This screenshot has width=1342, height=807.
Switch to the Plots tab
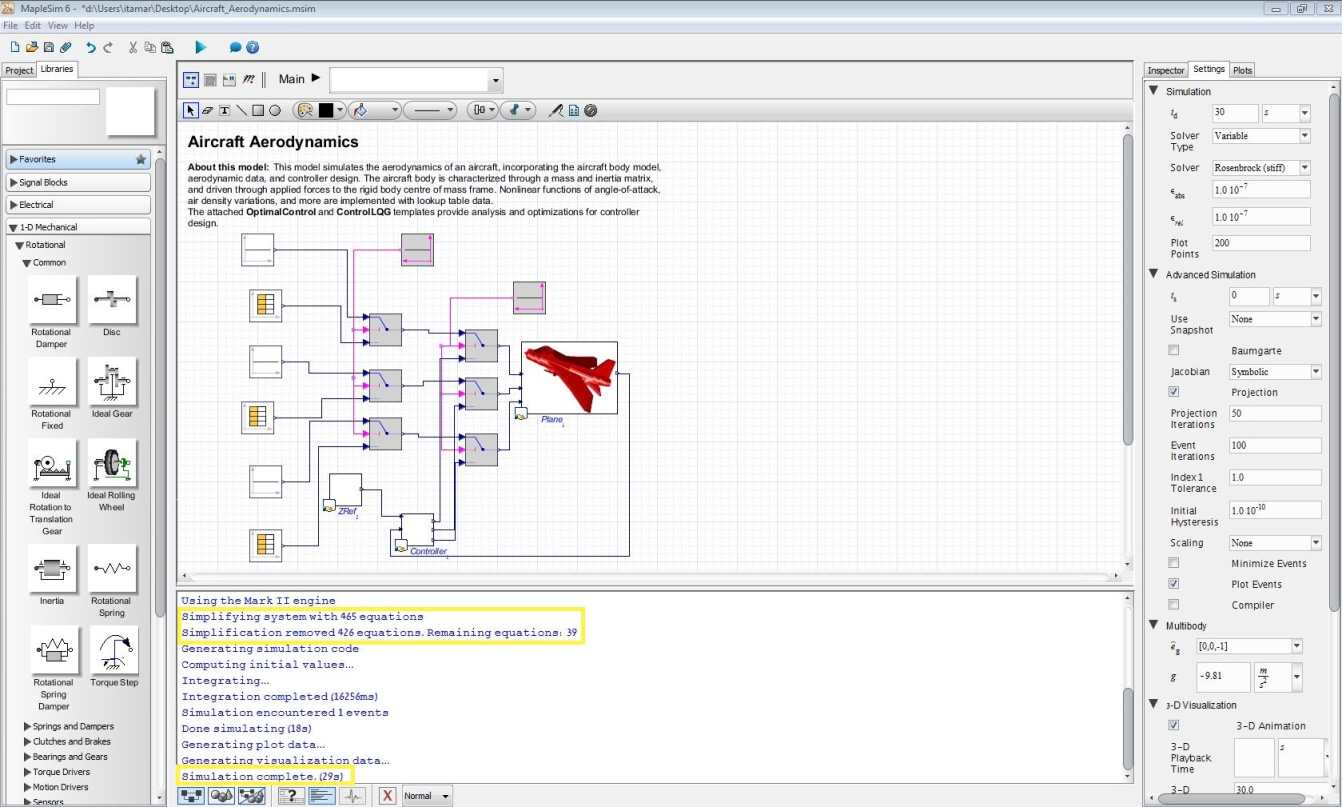coord(1241,70)
